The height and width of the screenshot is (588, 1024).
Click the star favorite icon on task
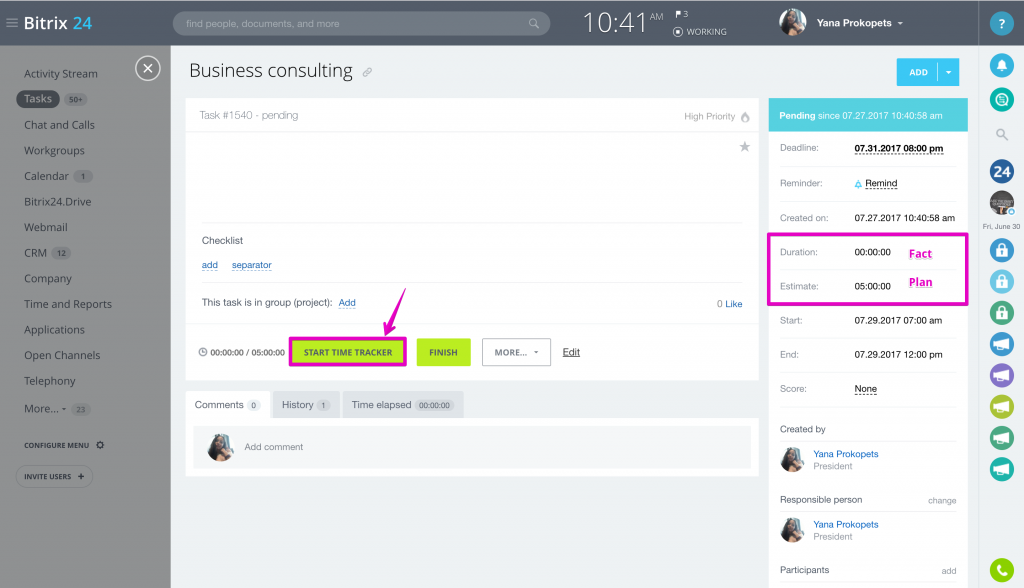[x=744, y=147]
